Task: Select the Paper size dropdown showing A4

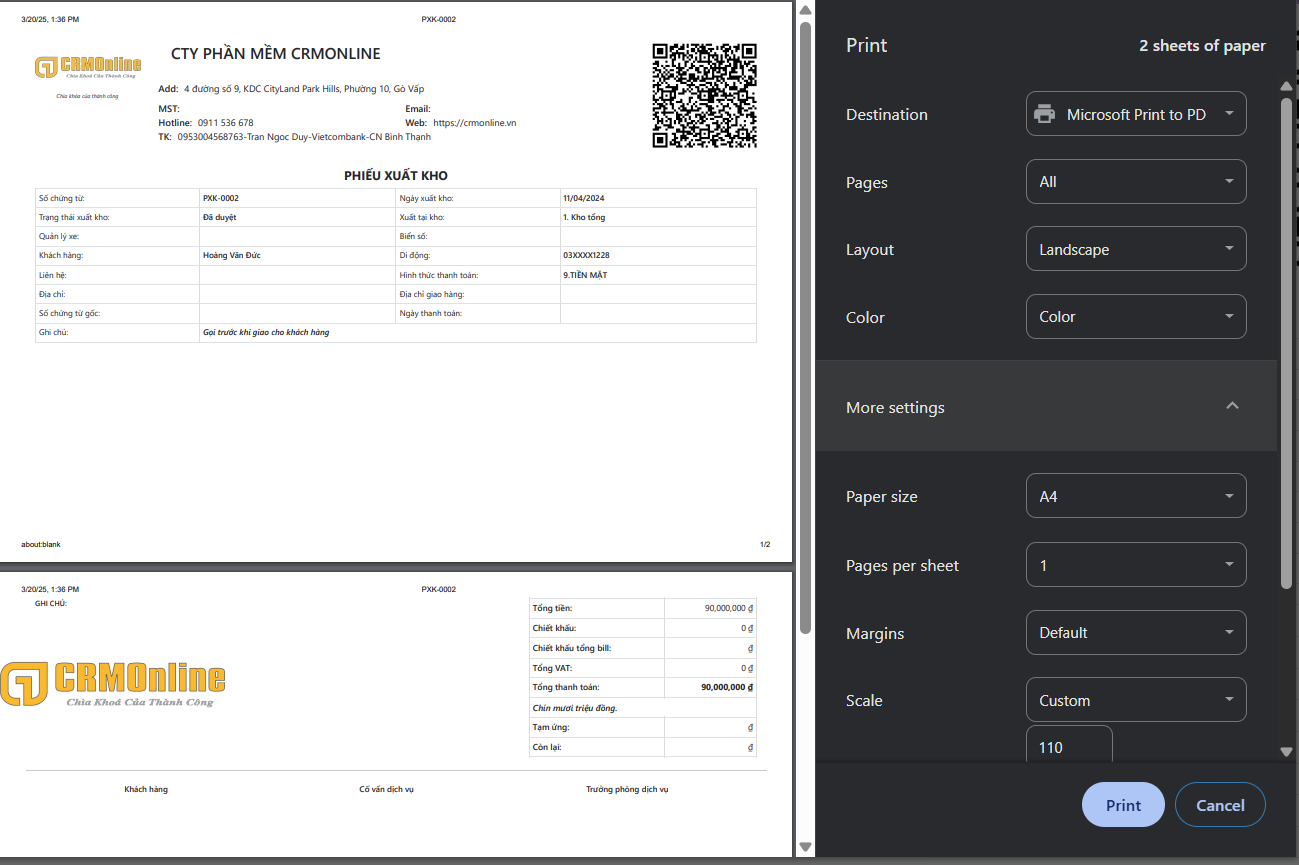Action: click(x=1136, y=496)
